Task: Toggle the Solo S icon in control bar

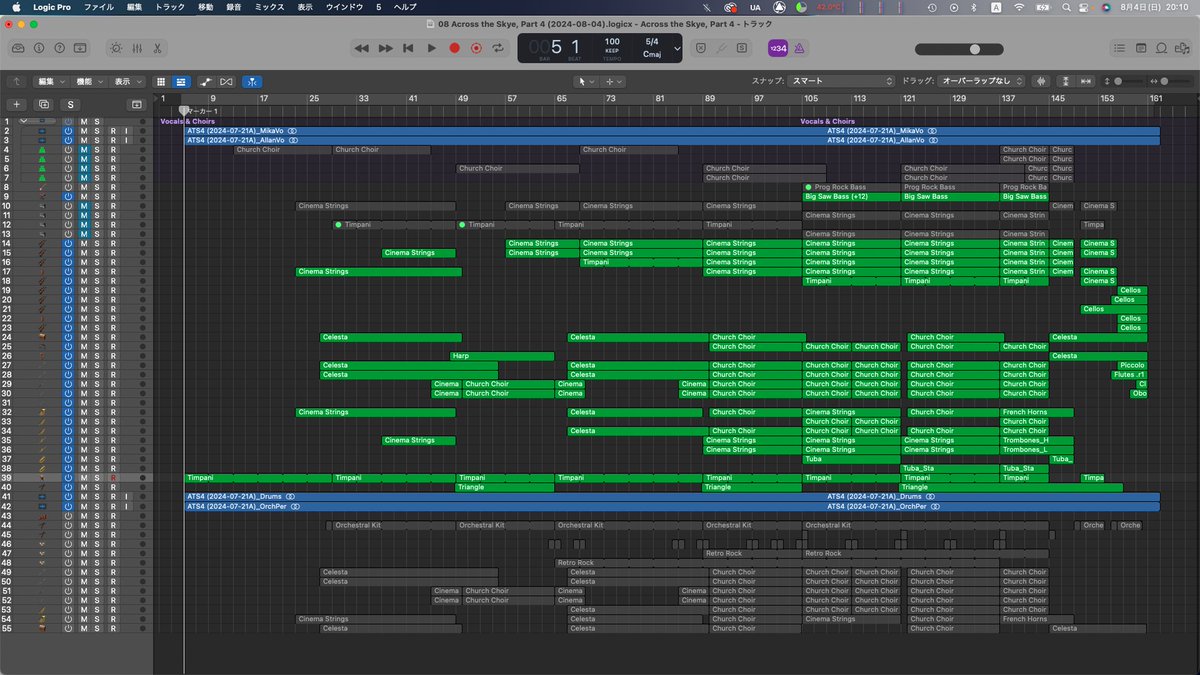Action: click(741, 48)
